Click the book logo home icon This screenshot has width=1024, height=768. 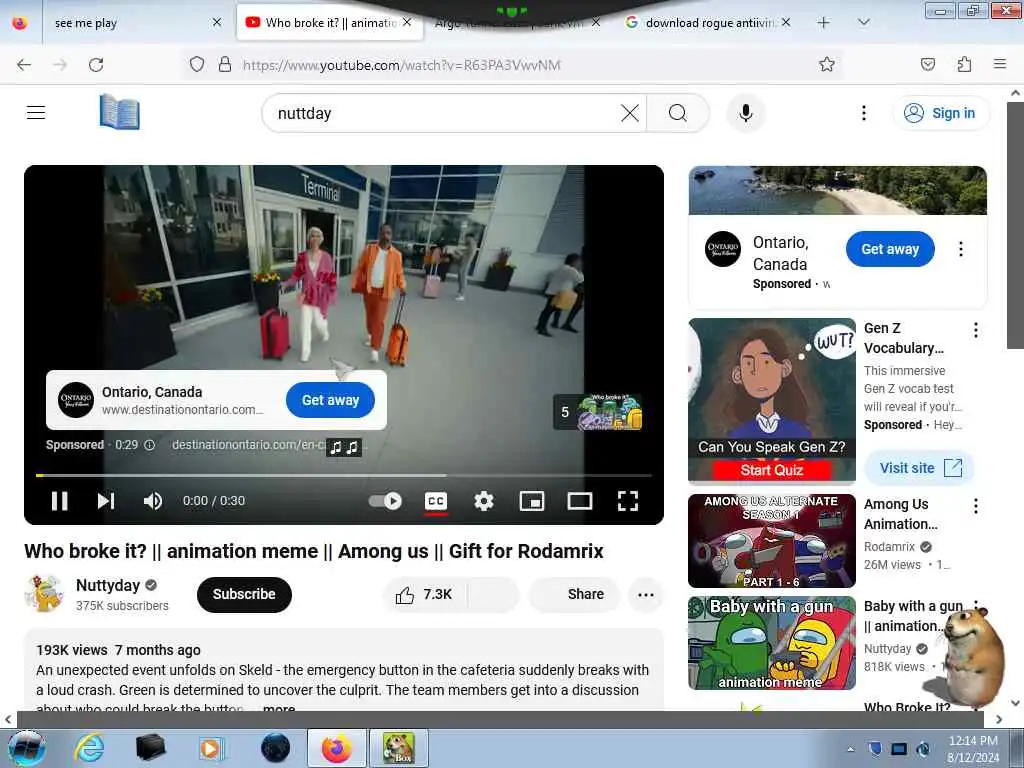tap(120, 112)
